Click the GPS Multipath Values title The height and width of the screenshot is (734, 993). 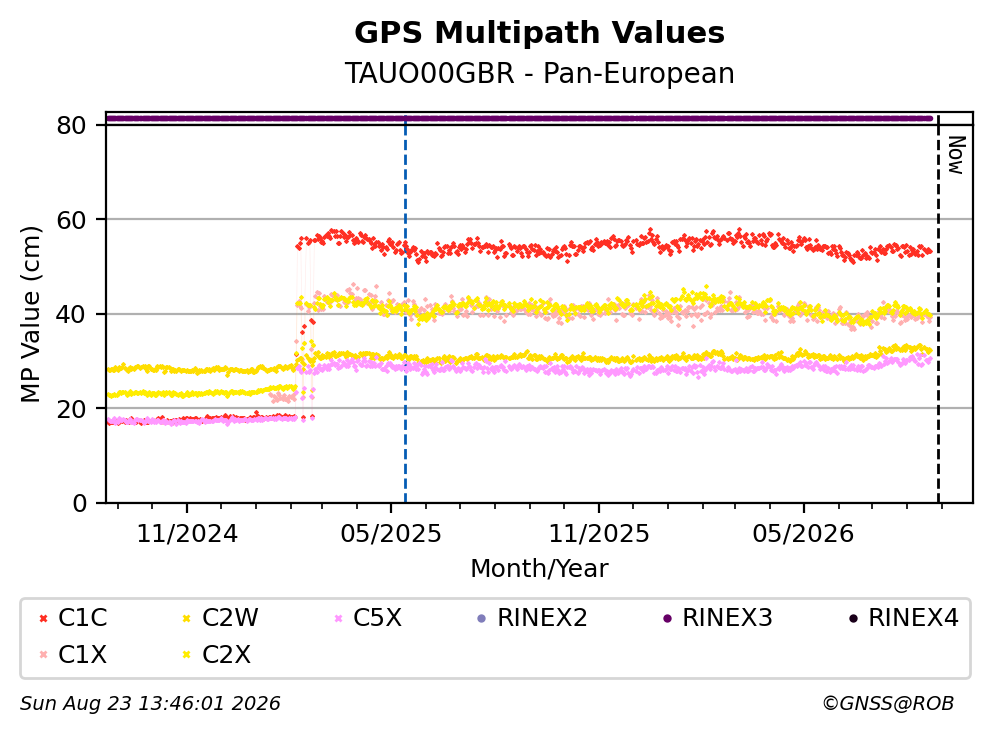[x=539, y=33]
